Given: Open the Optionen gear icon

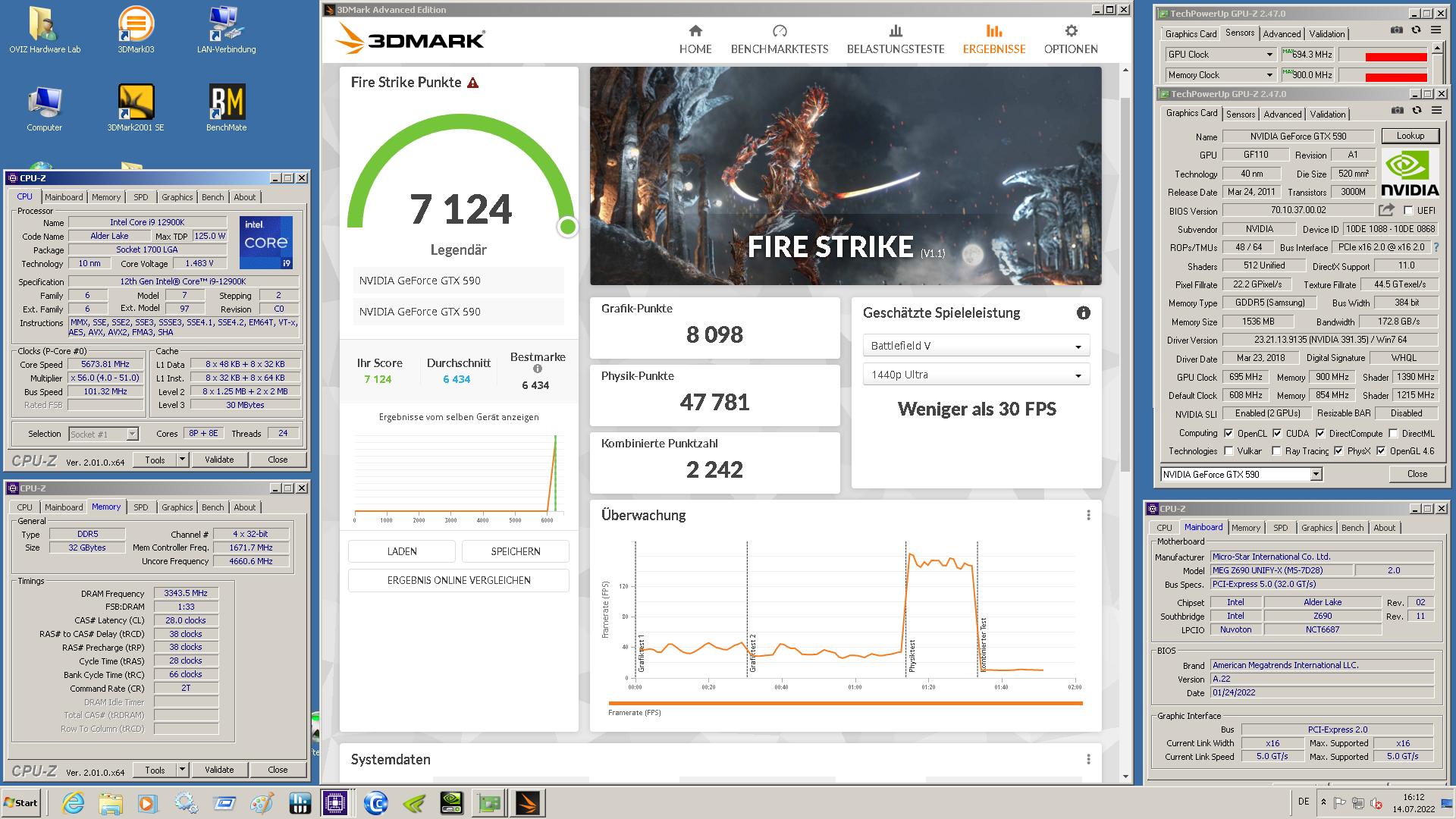Looking at the screenshot, I should coord(1071,31).
